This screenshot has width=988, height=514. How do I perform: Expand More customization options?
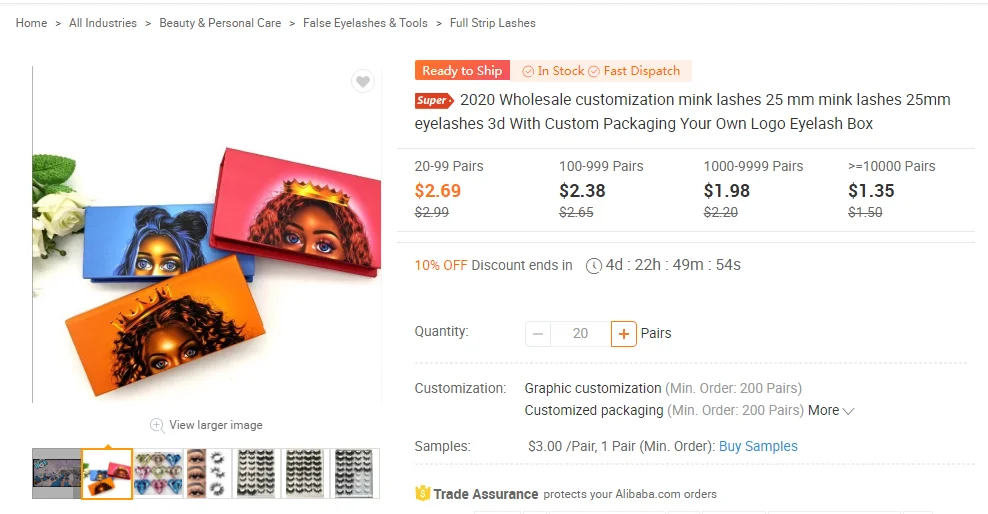(831, 410)
